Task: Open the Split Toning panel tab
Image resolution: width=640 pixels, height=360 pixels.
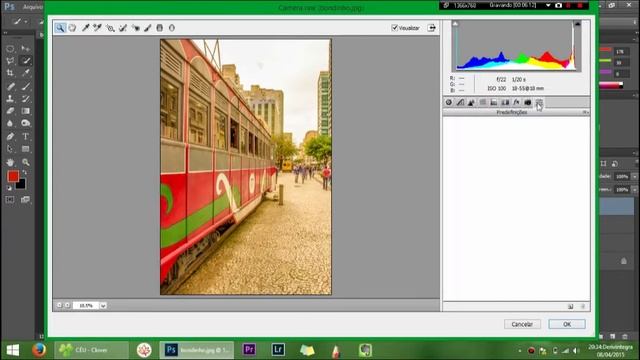Action: coord(494,102)
